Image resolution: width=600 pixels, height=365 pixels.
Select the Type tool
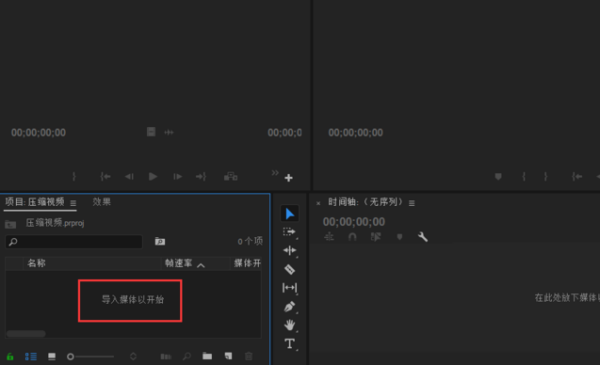[290, 344]
